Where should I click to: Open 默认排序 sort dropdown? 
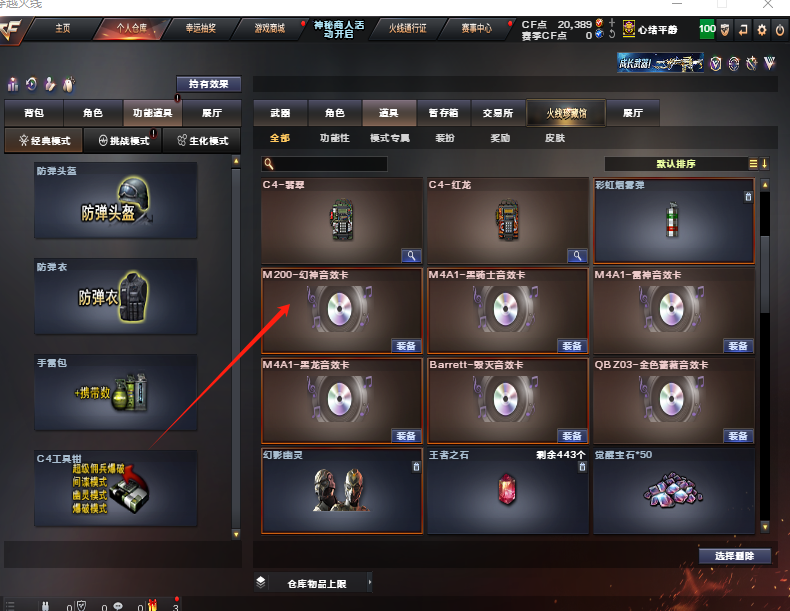click(676, 164)
